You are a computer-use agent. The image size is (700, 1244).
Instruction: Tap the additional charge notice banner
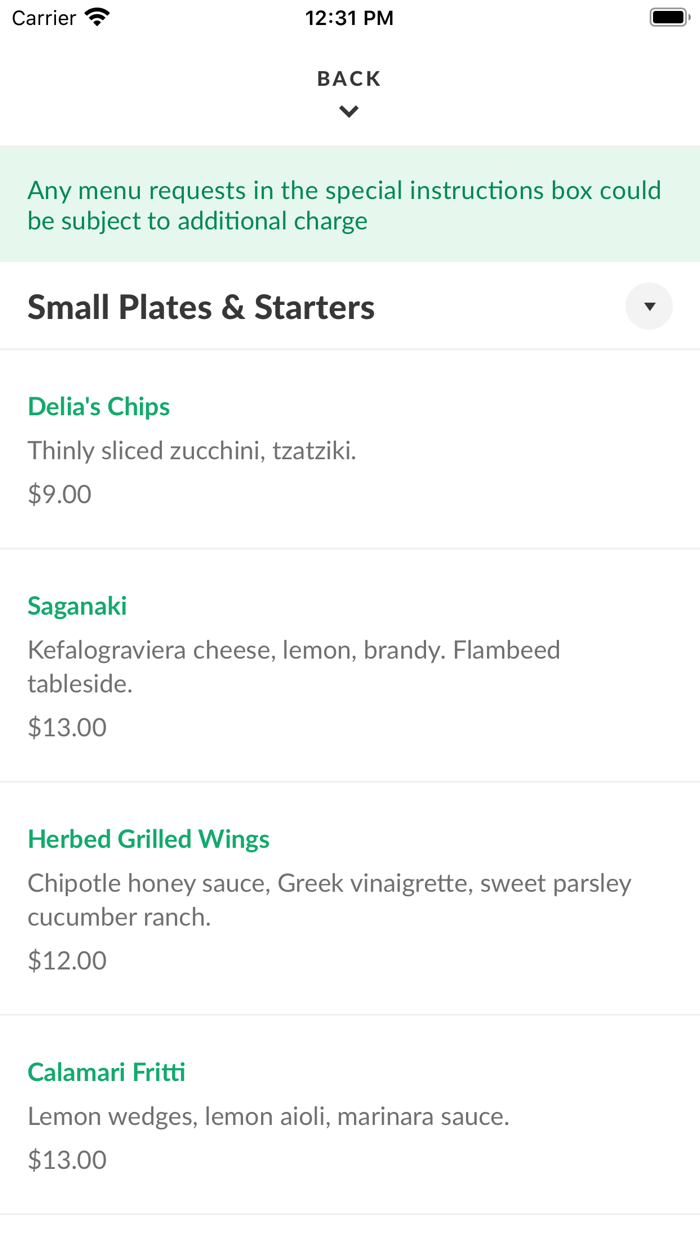[349, 204]
